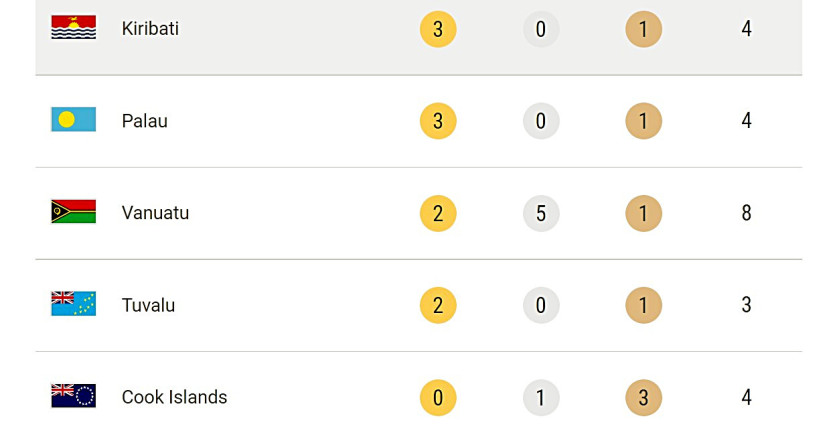This screenshot has height=443, width=835.
Task: Click Cook Islands' bronze medal badge
Action: point(643,397)
